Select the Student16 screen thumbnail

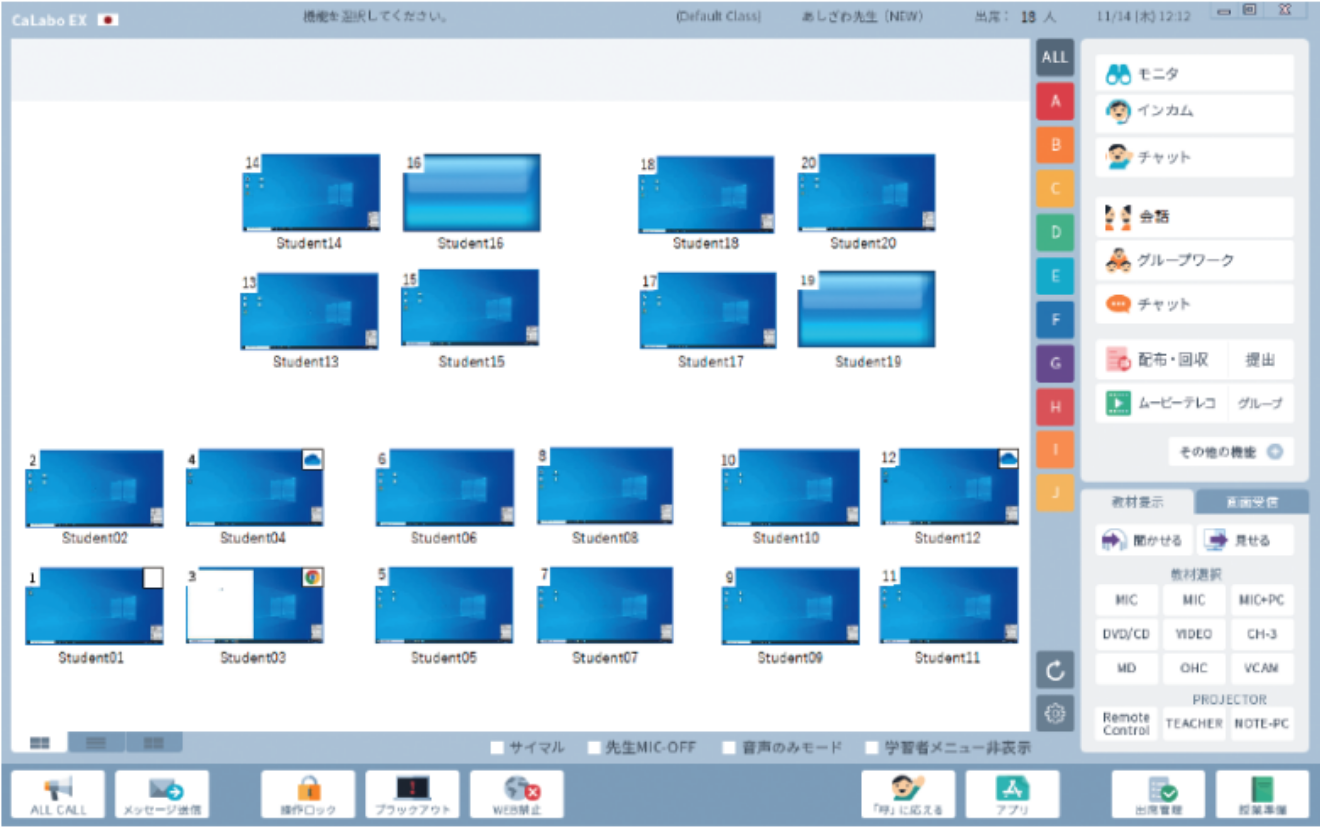(471, 193)
